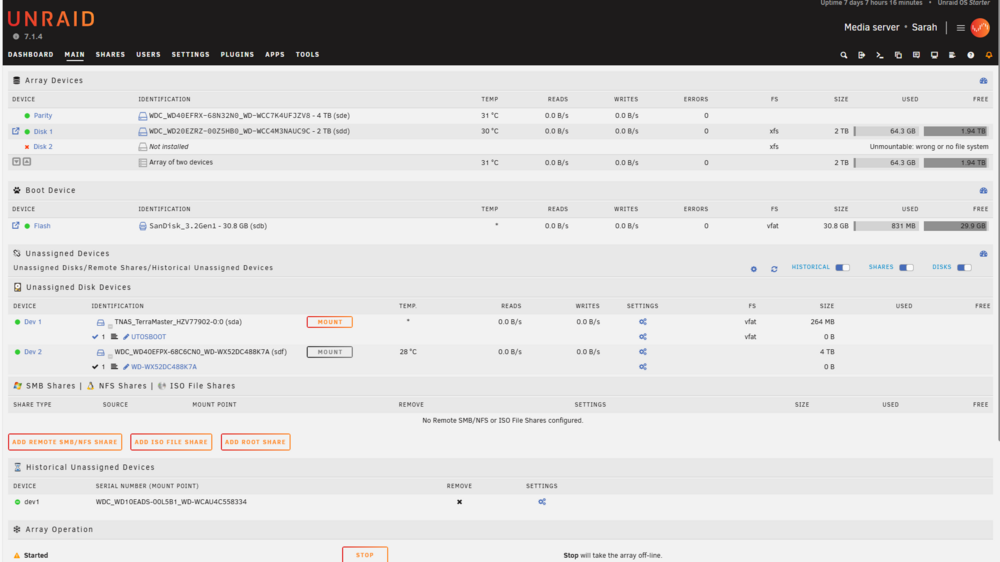The height and width of the screenshot is (562, 1000).
Task: Open the Tools menu
Action: [307, 54]
